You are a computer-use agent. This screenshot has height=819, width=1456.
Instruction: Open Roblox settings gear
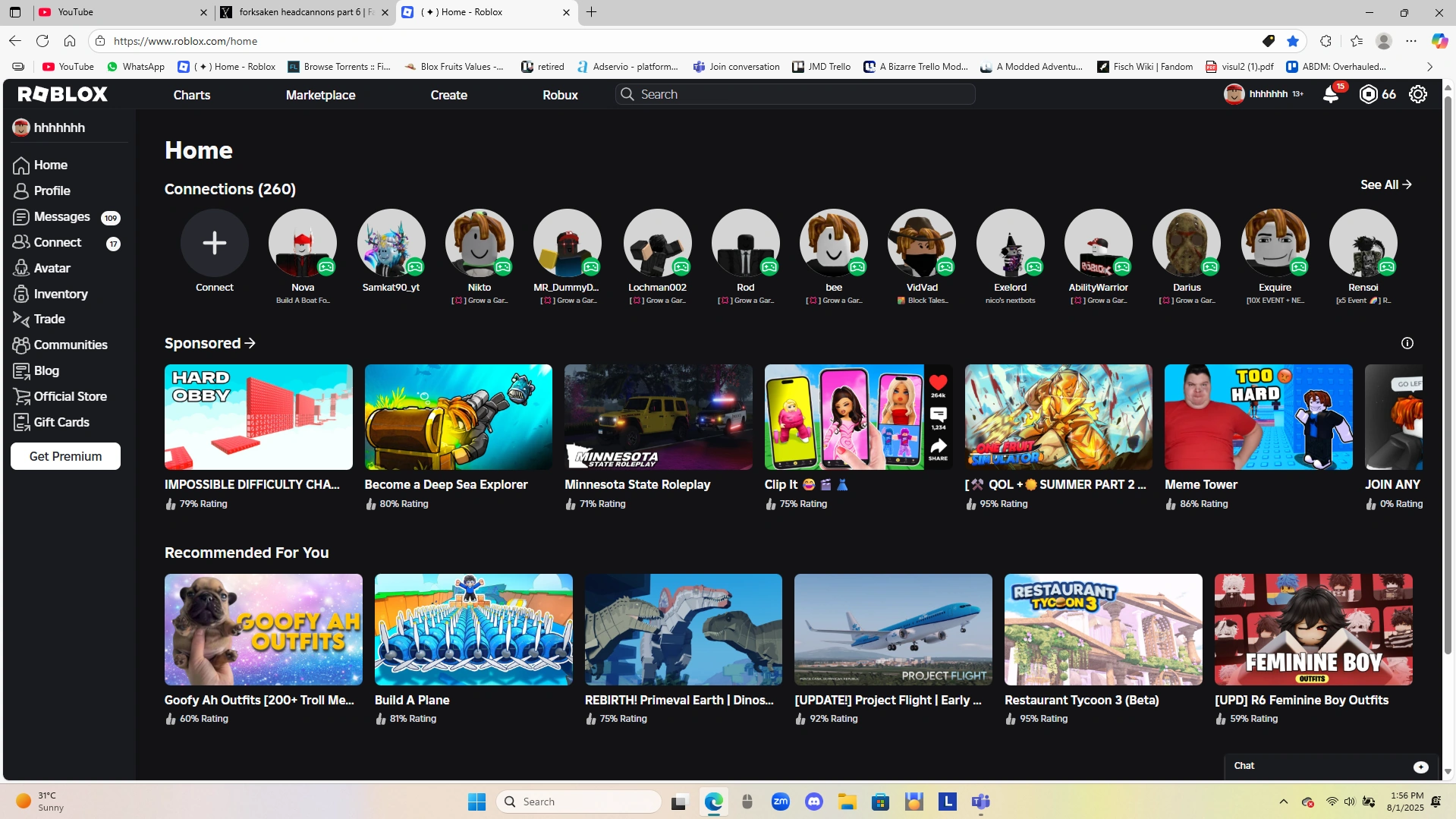[x=1418, y=93]
